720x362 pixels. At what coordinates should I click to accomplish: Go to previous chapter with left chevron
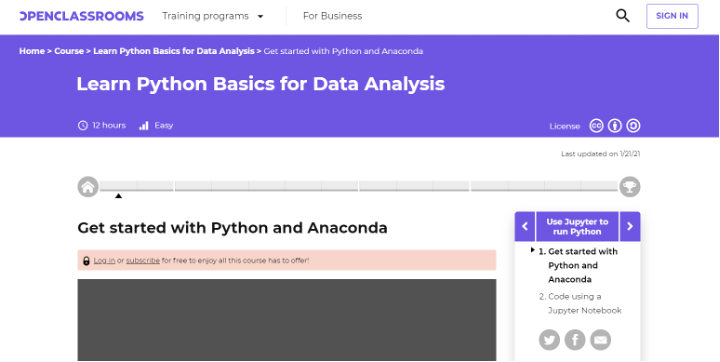click(x=525, y=226)
